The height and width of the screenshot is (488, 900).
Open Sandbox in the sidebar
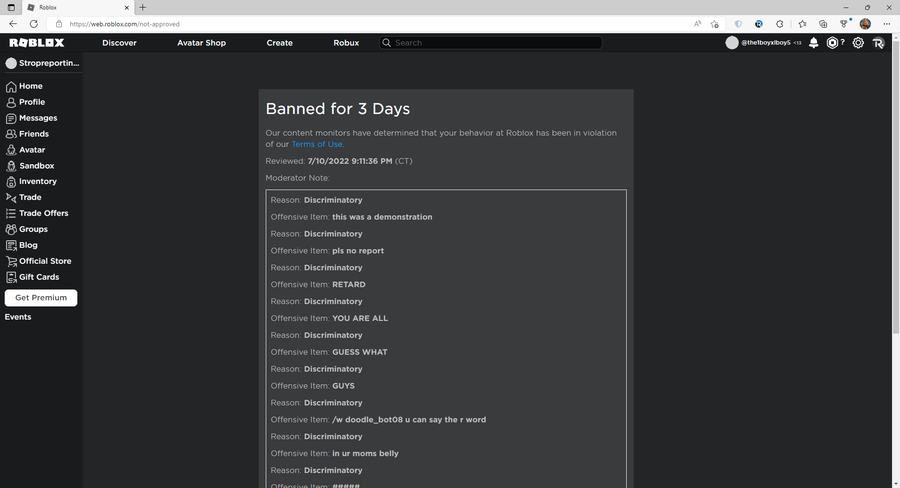coord(30,166)
